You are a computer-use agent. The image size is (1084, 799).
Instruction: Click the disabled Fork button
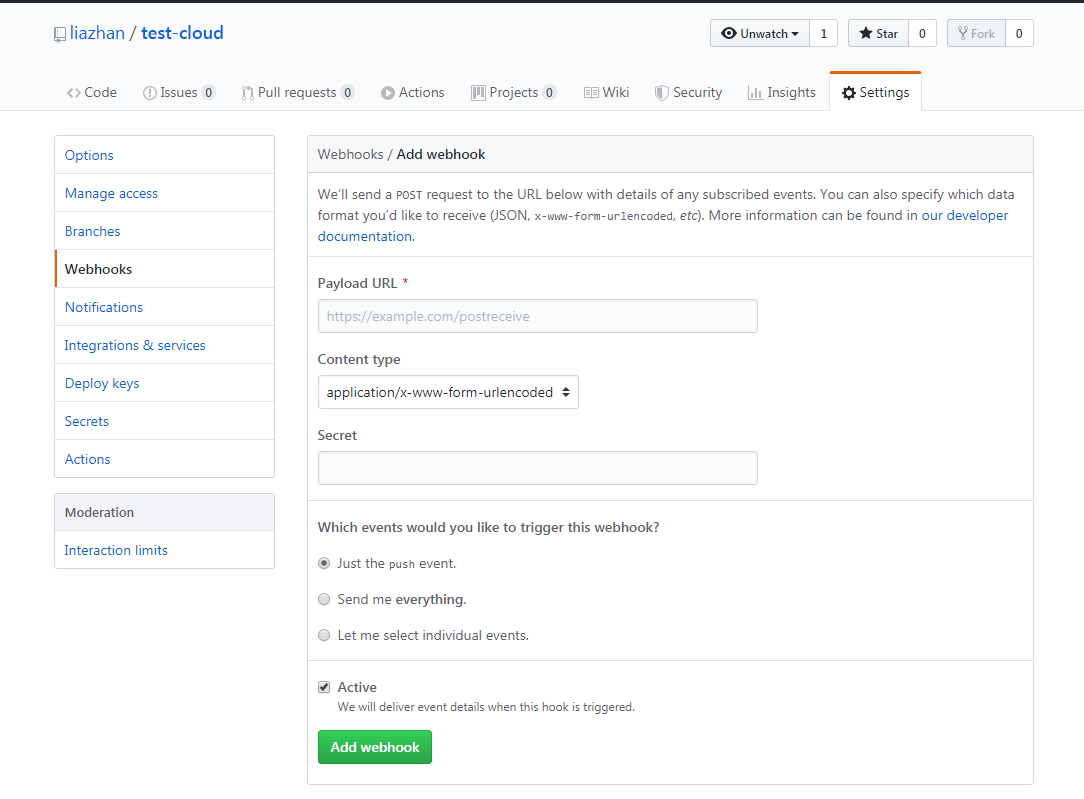976,33
